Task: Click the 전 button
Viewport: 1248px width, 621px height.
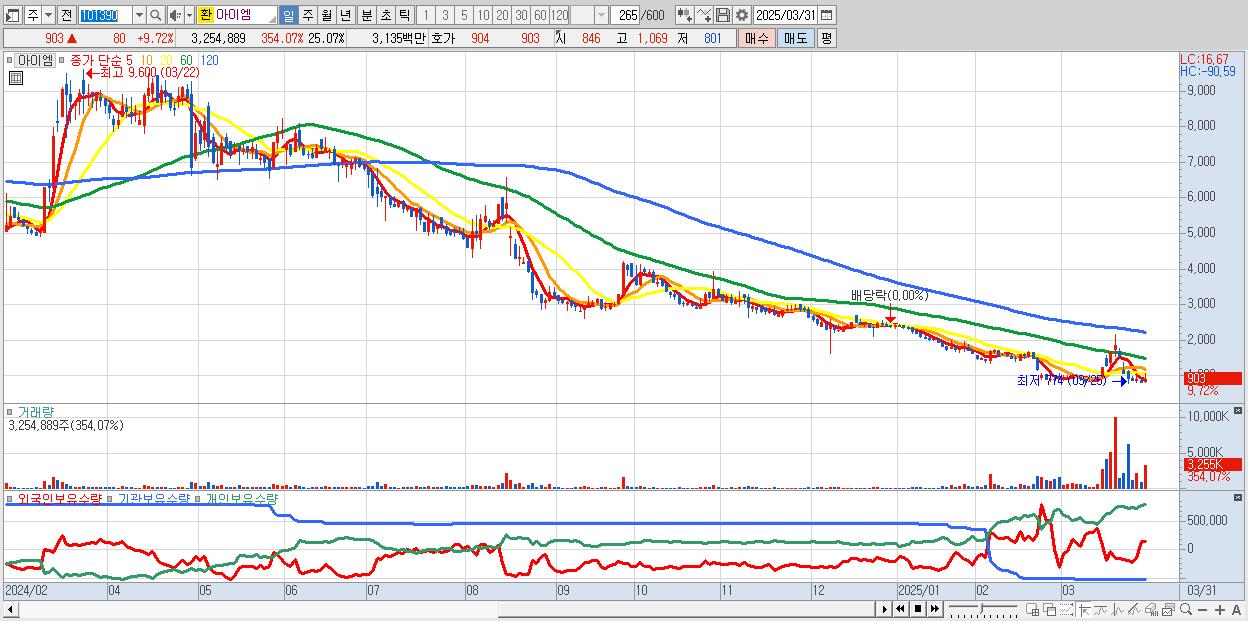Action: pos(66,15)
